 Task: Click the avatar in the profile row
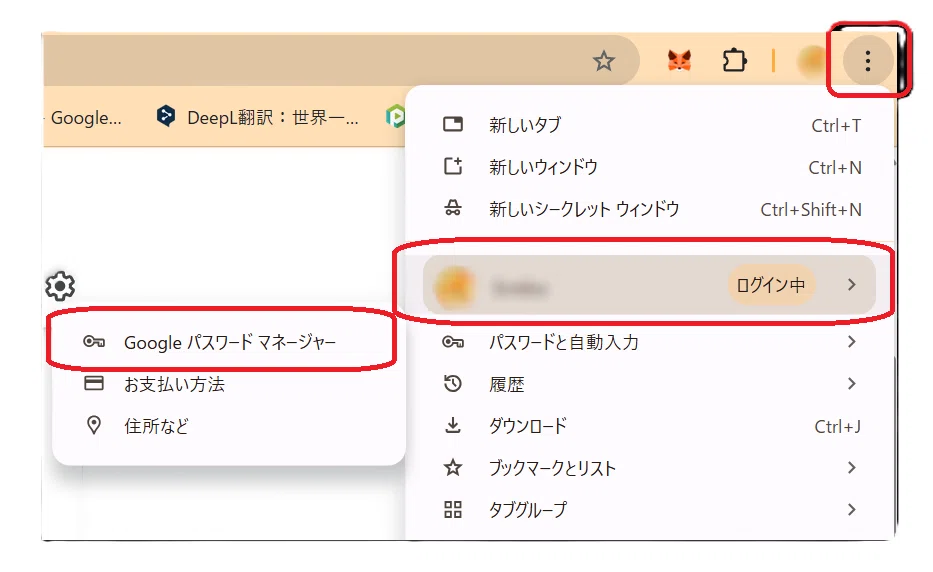pyautogui.click(x=455, y=286)
